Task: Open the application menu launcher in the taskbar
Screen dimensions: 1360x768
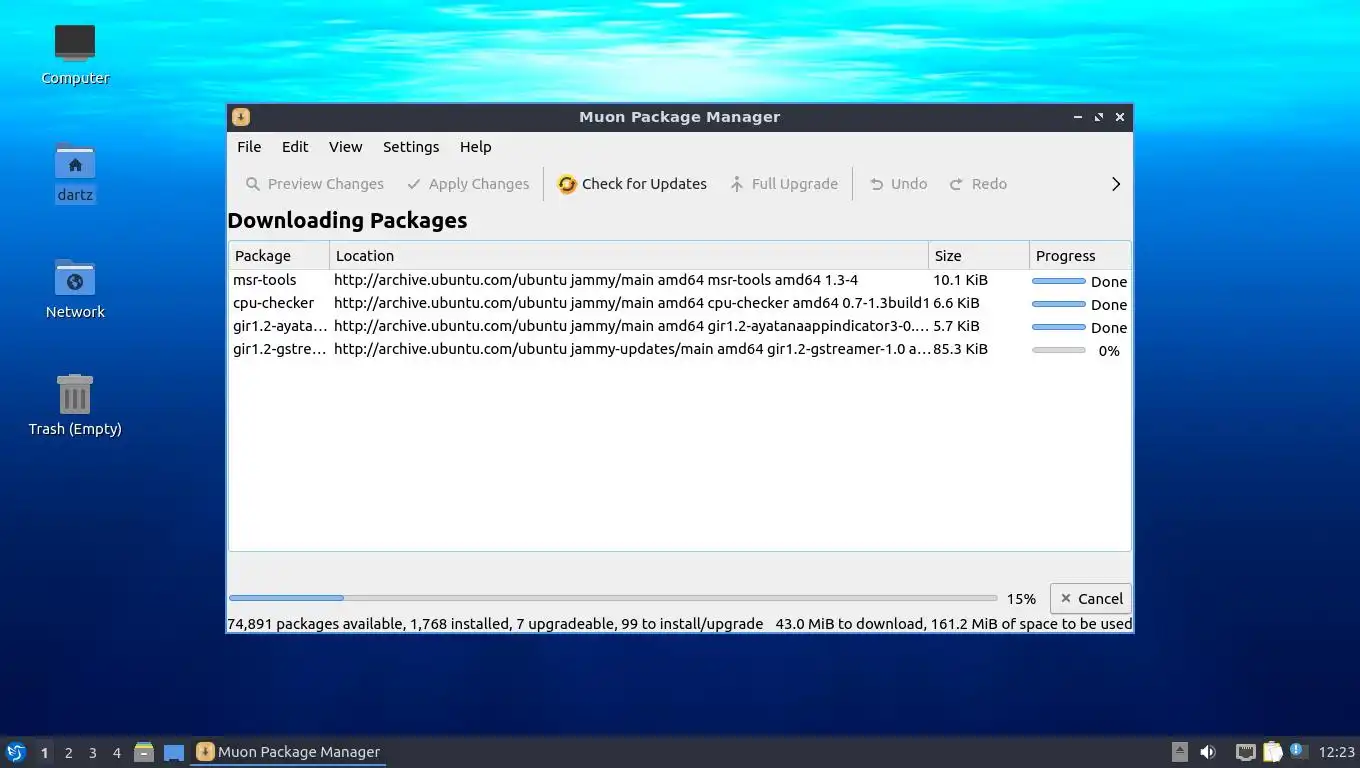Action: pos(16,752)
